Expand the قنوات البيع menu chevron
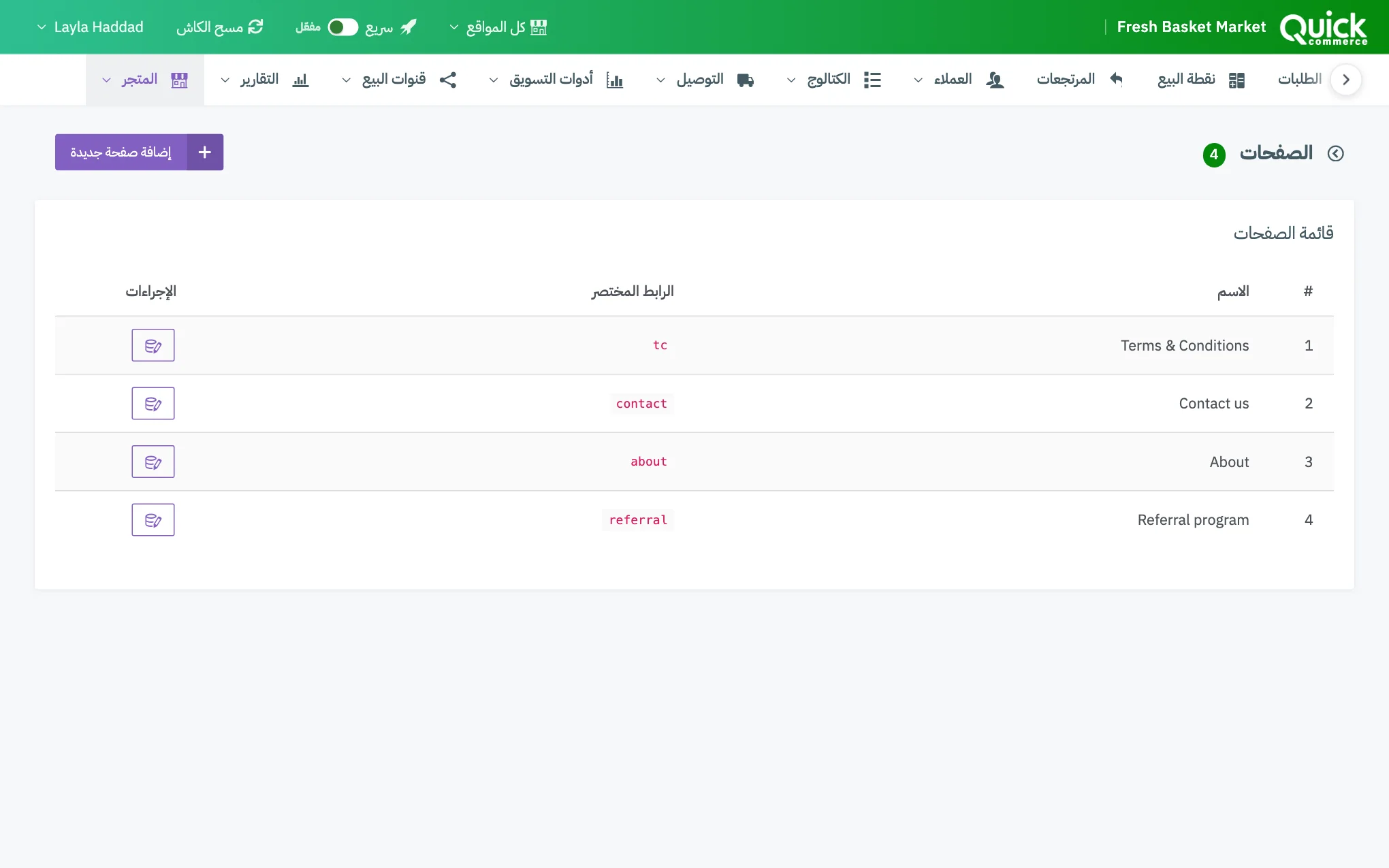This screenshot has width=1389, height=868. pos(347,80)
